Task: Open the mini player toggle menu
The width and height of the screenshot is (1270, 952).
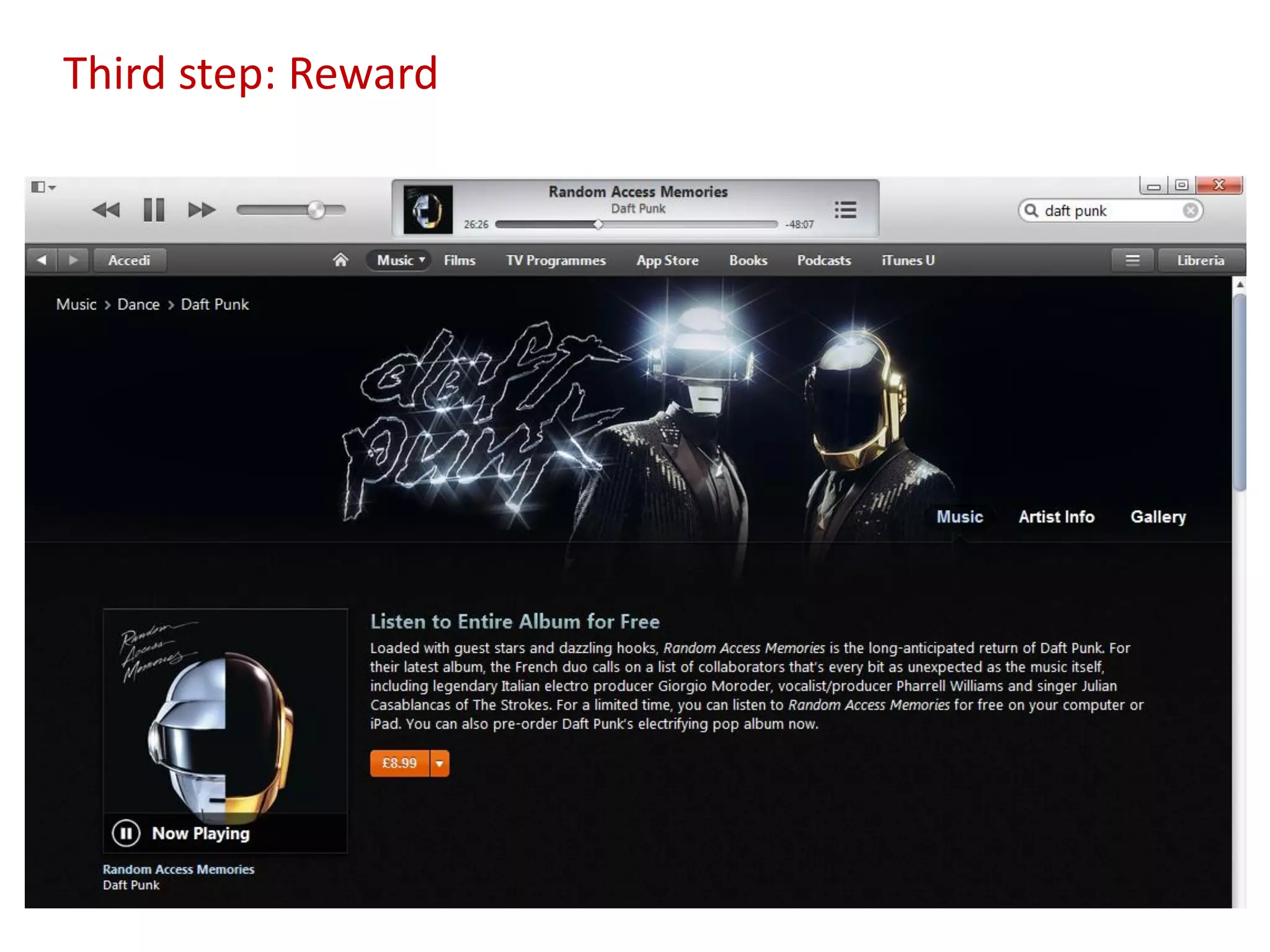Action: 43,187
